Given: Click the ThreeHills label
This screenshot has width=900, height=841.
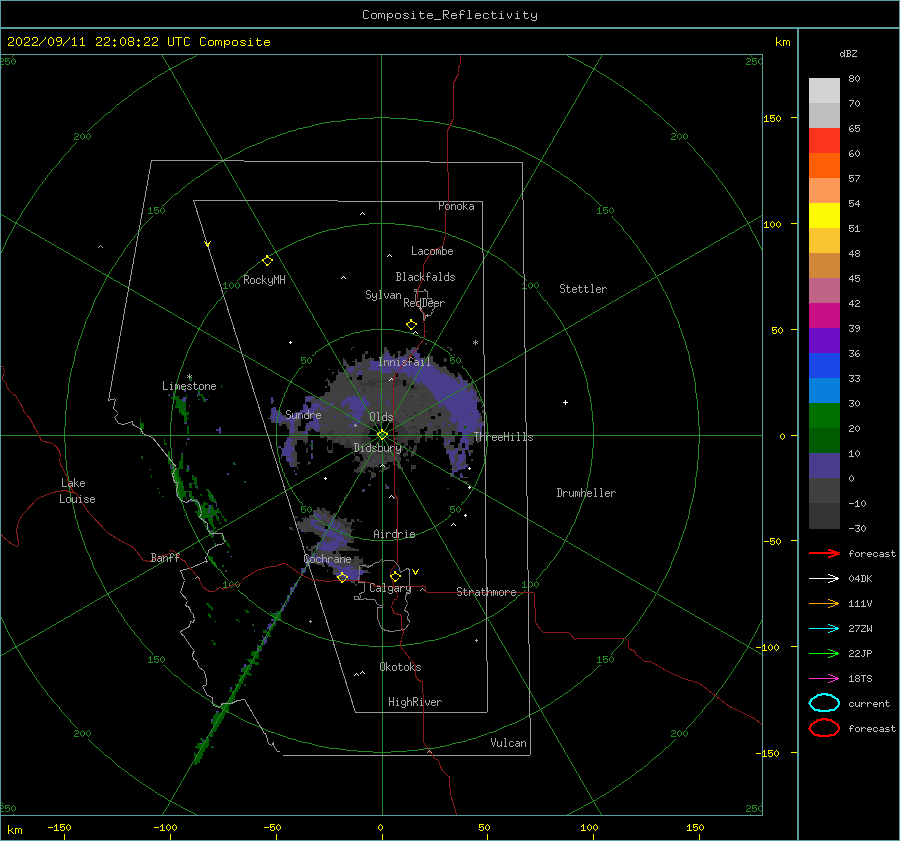Looking at the screenshot, I should (503, 437).
